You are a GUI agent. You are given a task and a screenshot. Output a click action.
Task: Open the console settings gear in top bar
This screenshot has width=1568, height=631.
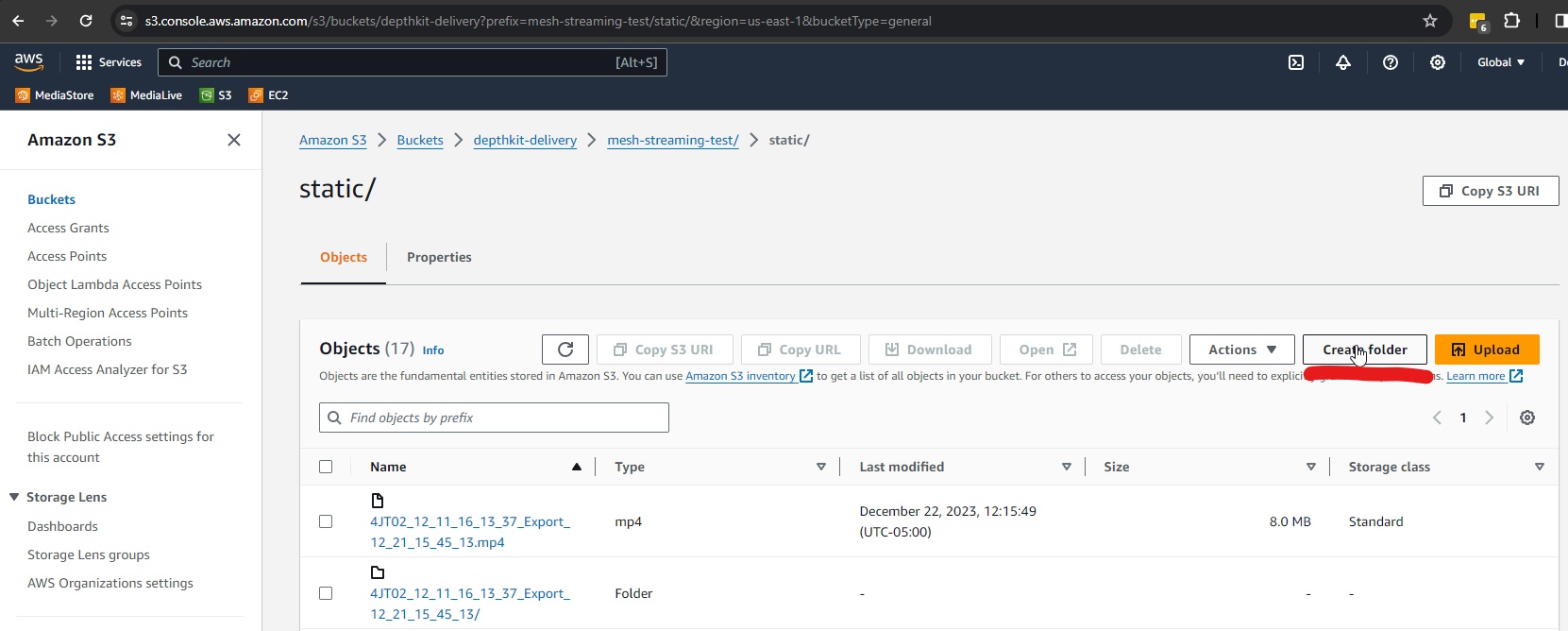pos(1438,62)
